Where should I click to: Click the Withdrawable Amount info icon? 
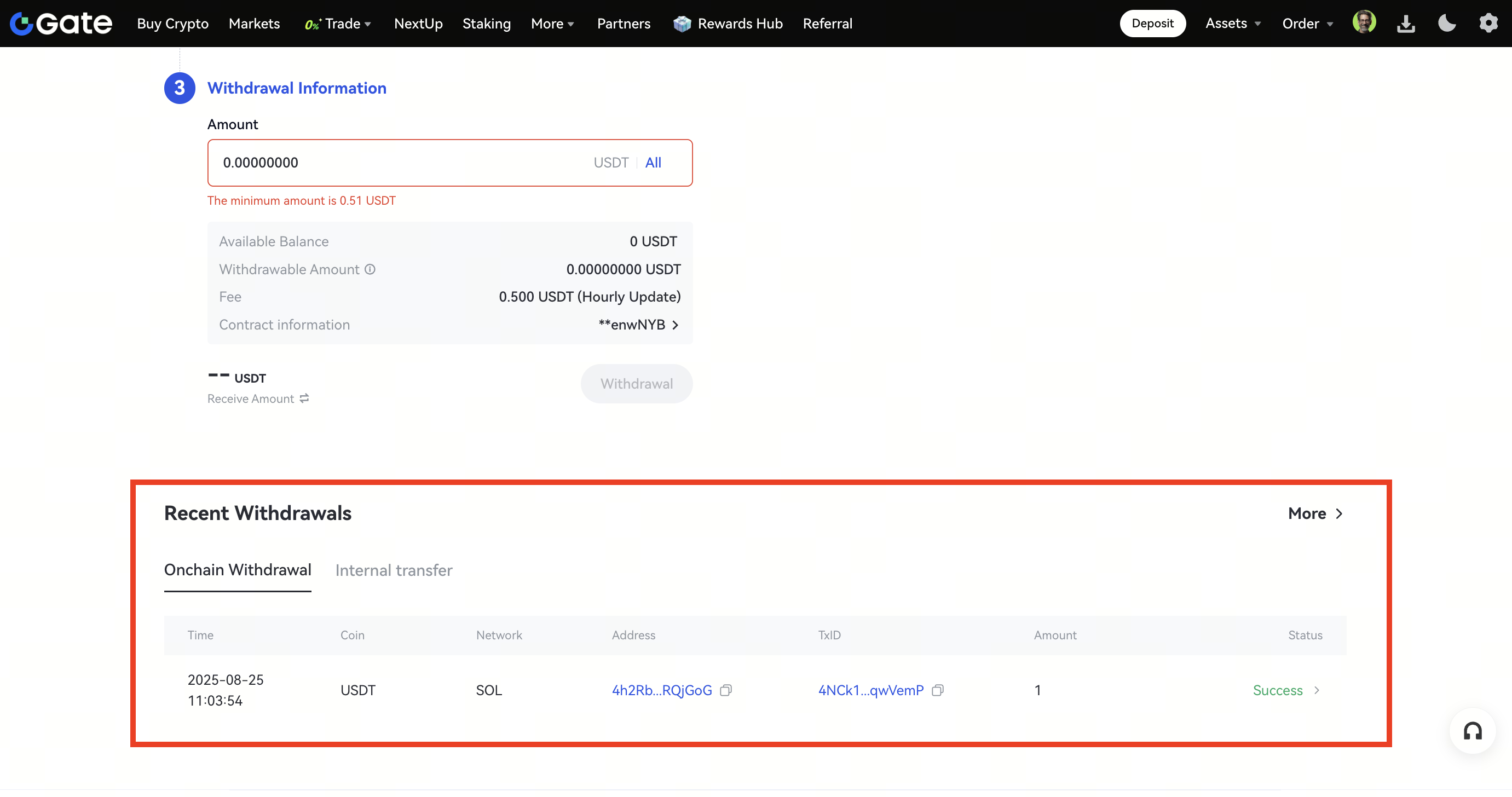tap(370, 269)
